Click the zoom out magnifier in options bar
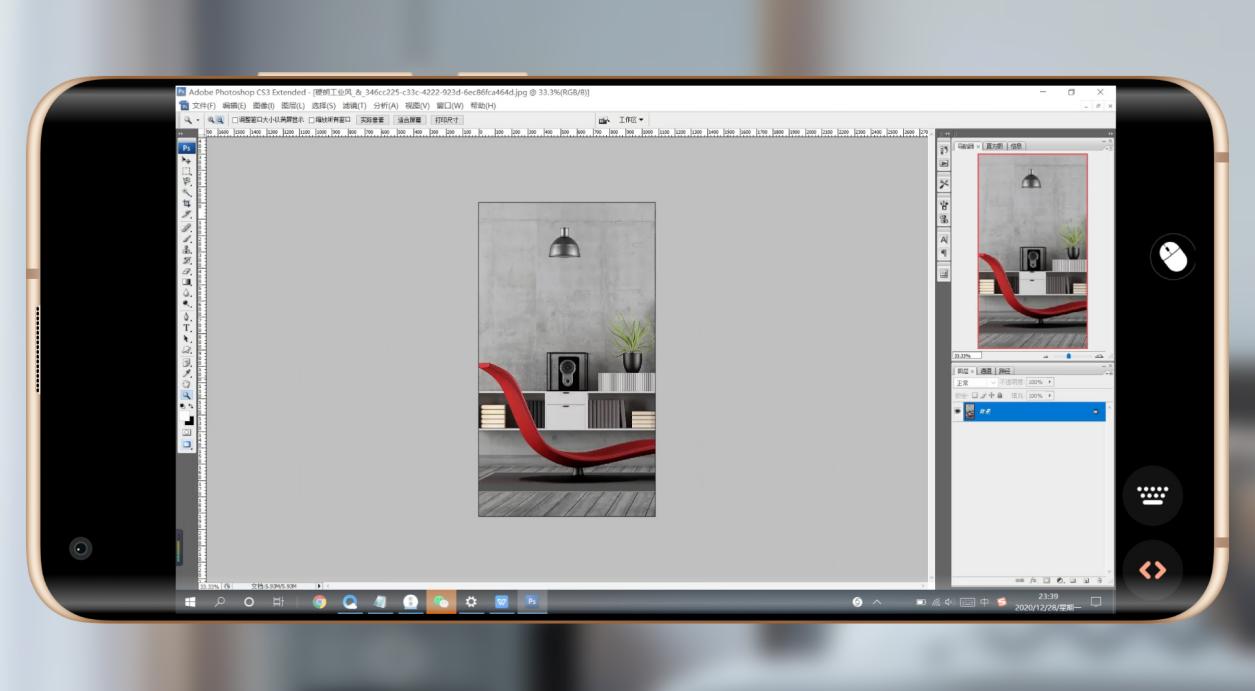This screenshot has width=1255, height=691. click(220, 120)
